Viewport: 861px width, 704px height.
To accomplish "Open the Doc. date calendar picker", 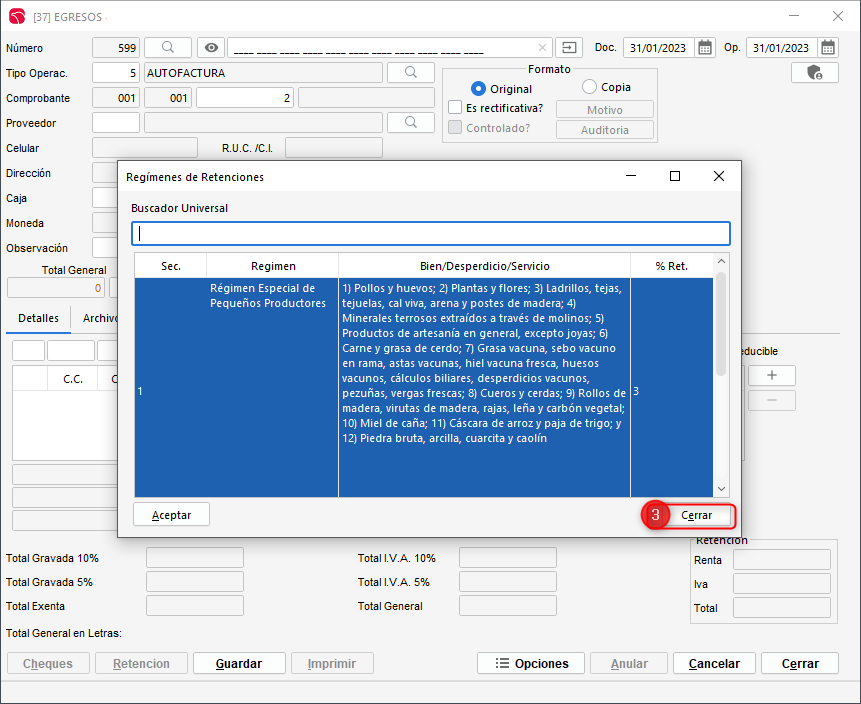I will point(705,47).
